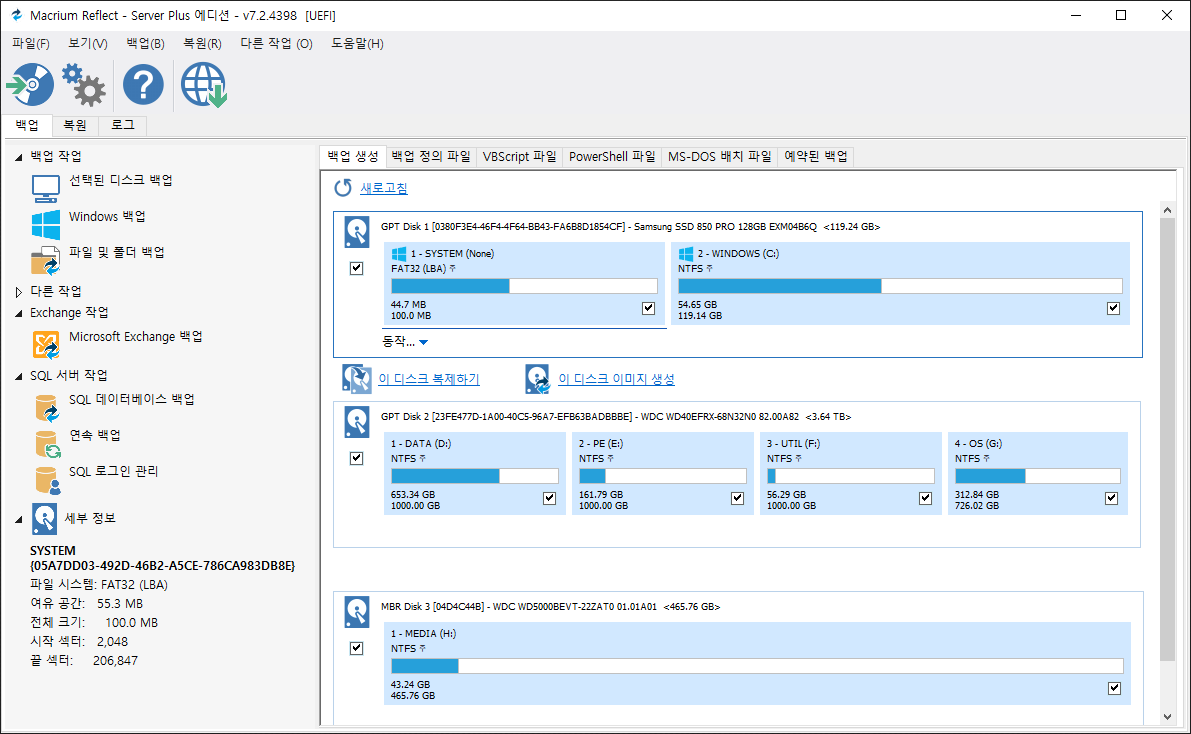1191x734 pixels.
Task: Switch to the 로그 tab
Action: (123, 125)
